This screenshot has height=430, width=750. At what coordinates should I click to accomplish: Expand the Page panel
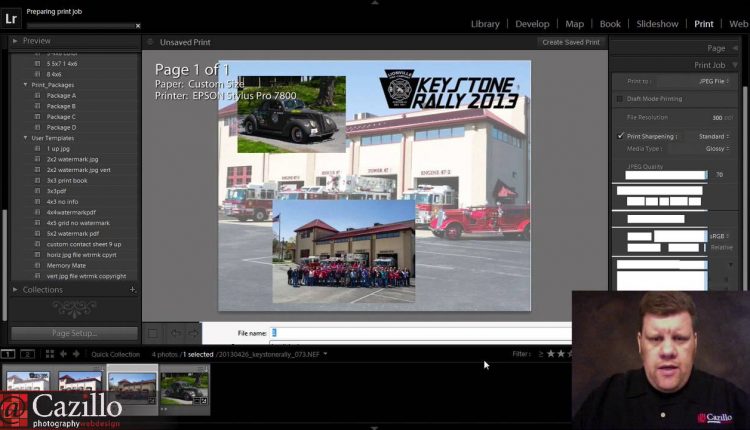tap(735, 48)
